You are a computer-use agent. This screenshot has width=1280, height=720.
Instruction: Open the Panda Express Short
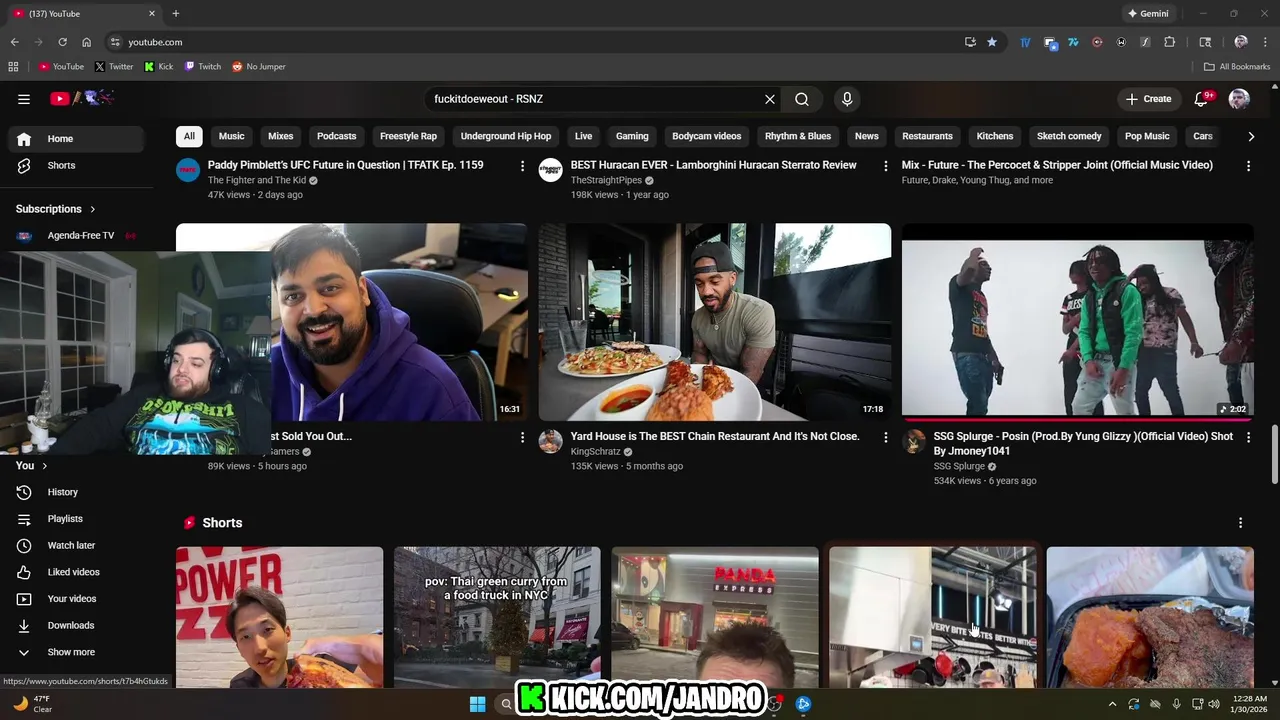[x=715, y=617]
